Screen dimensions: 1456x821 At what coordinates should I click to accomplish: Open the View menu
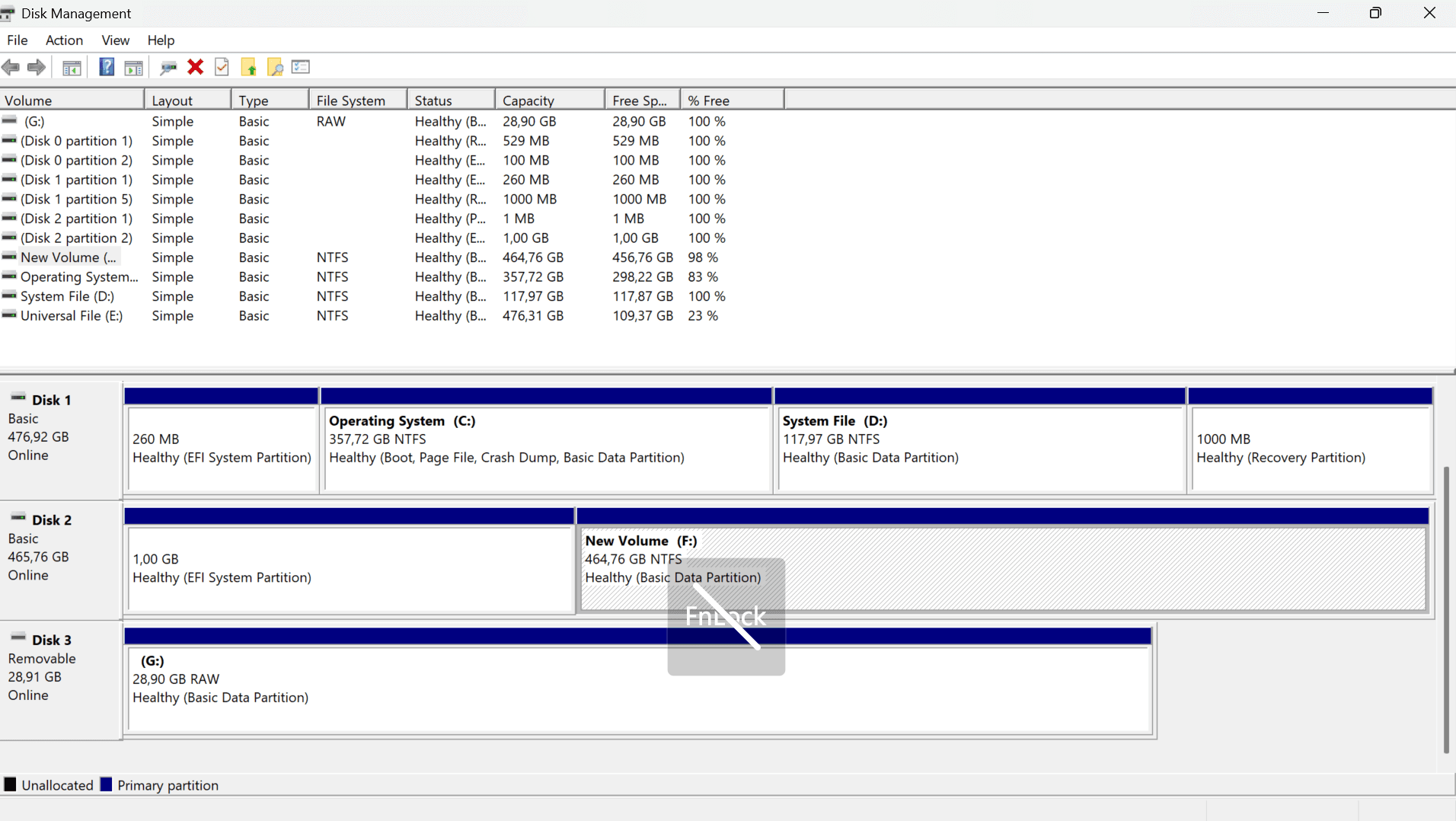coord(116,40)
